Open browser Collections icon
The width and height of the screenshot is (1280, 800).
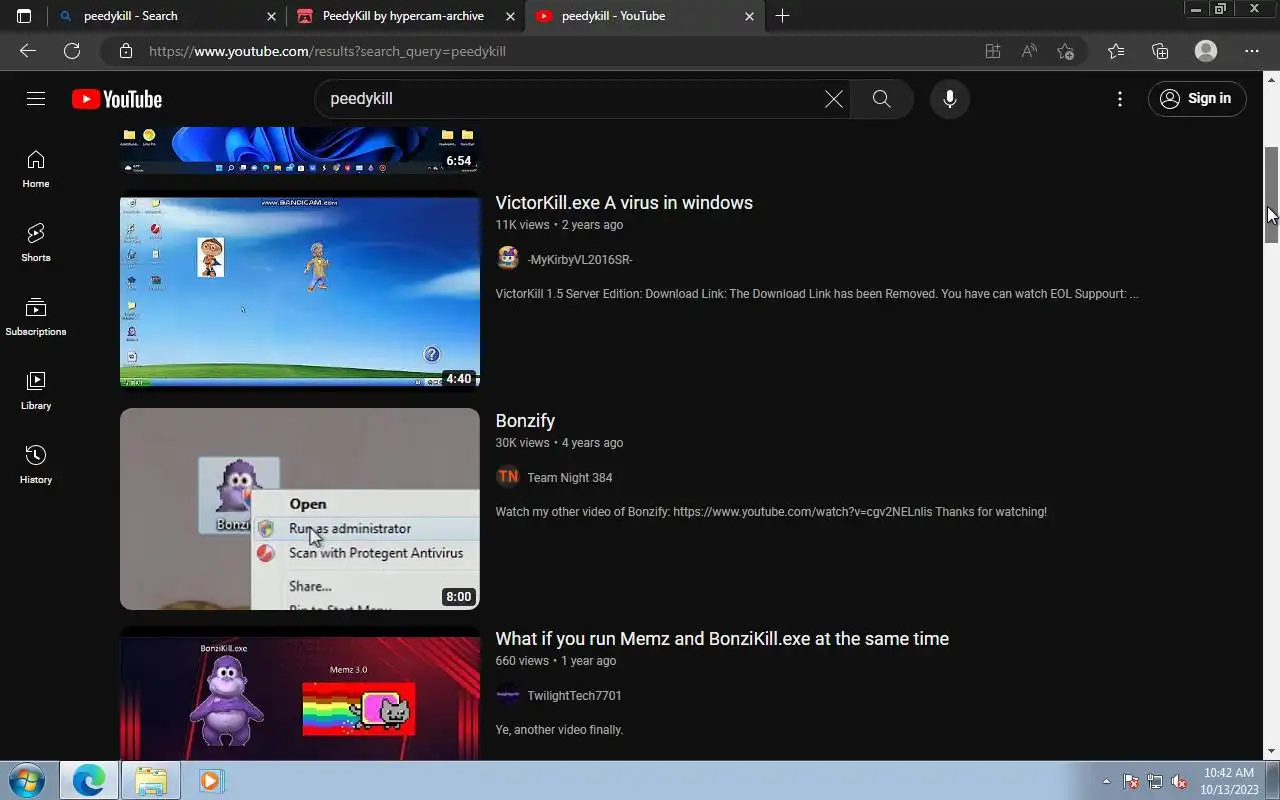tap(1160, 51)
